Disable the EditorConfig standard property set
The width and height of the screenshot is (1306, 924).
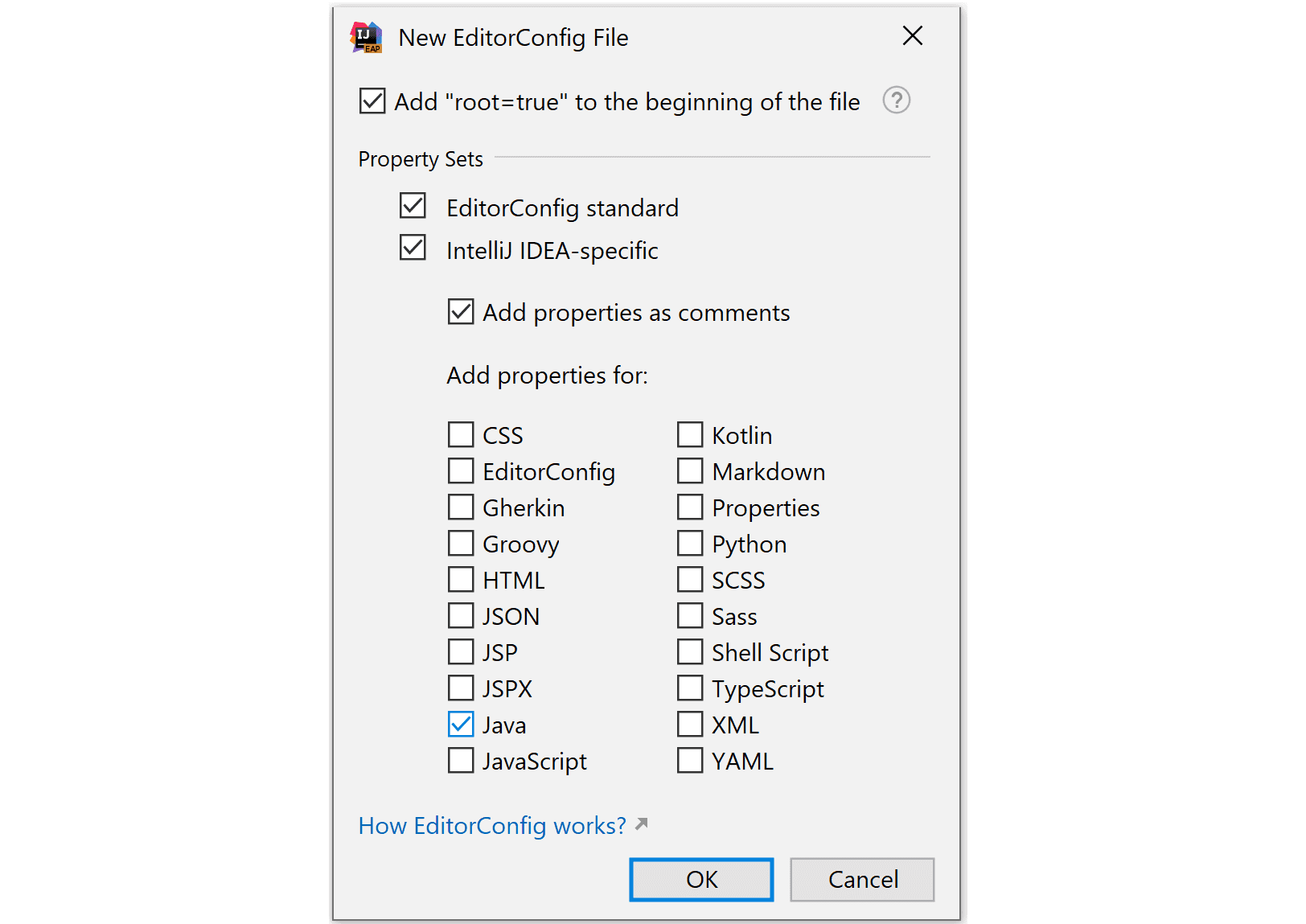click(x=413, y=206)
